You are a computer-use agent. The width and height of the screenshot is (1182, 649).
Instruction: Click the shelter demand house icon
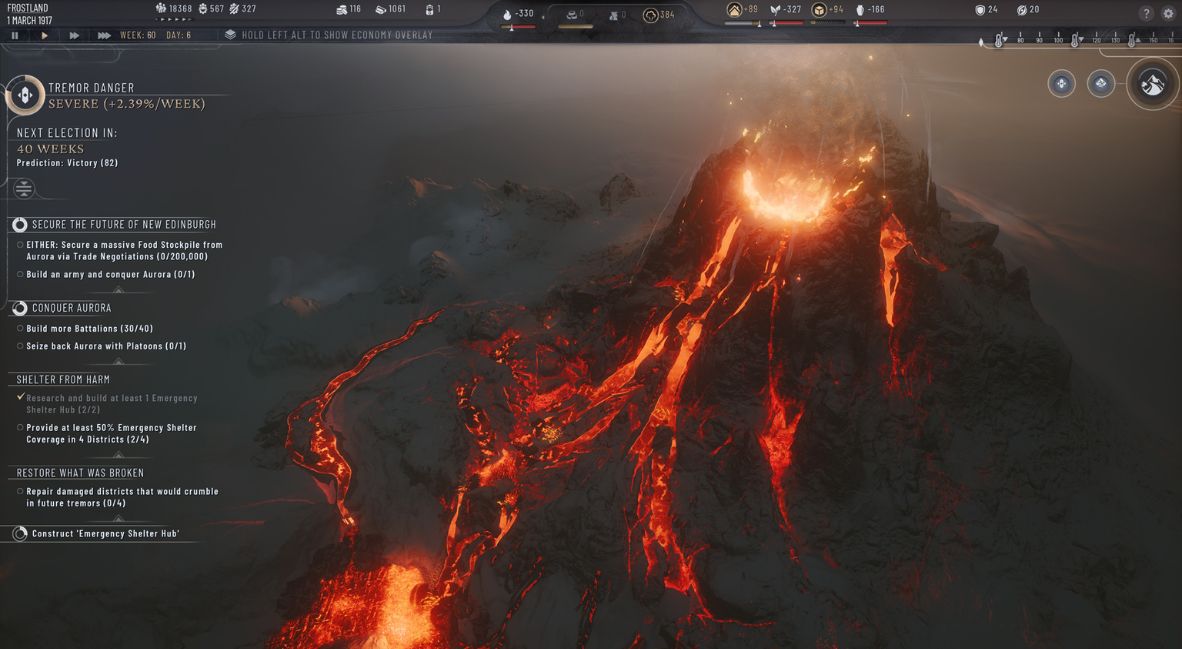tap(734, 10)
